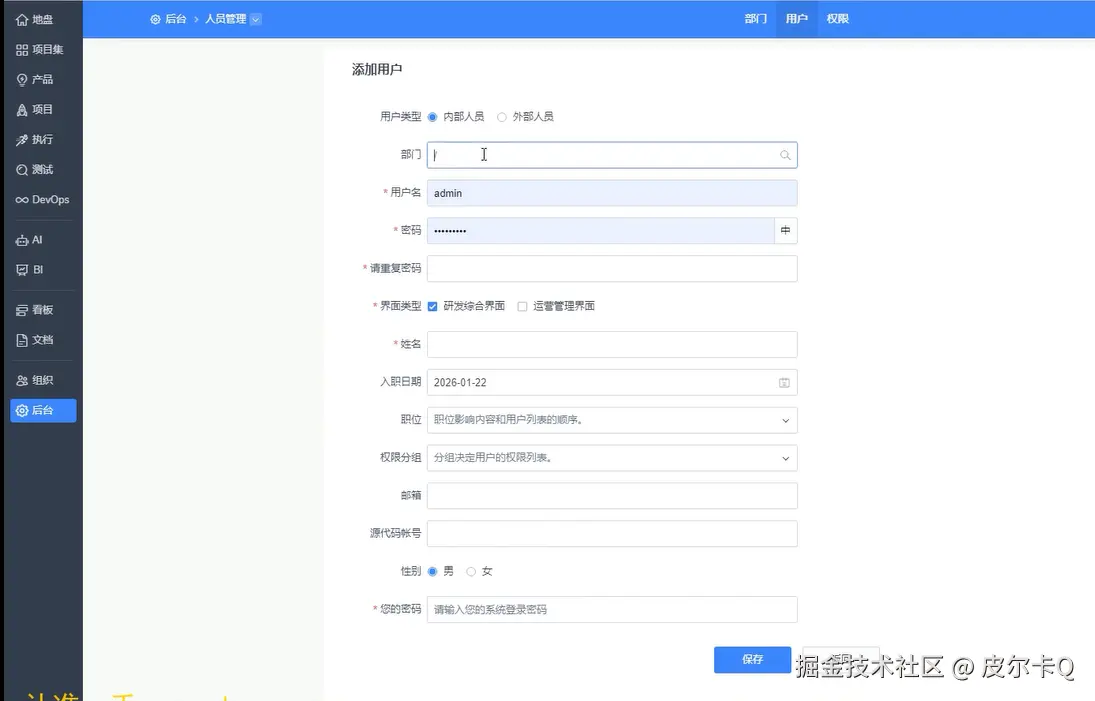The image size is (1095, 701).
Task: Click the 姓名 input field
Action: (x=612, y=345)
